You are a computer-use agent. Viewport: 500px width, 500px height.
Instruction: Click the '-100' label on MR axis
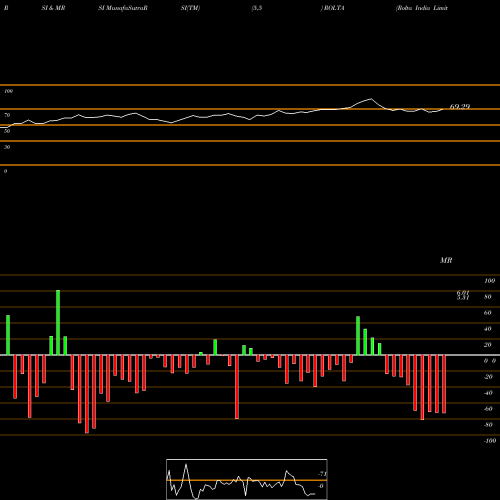(x=489, y=441)
